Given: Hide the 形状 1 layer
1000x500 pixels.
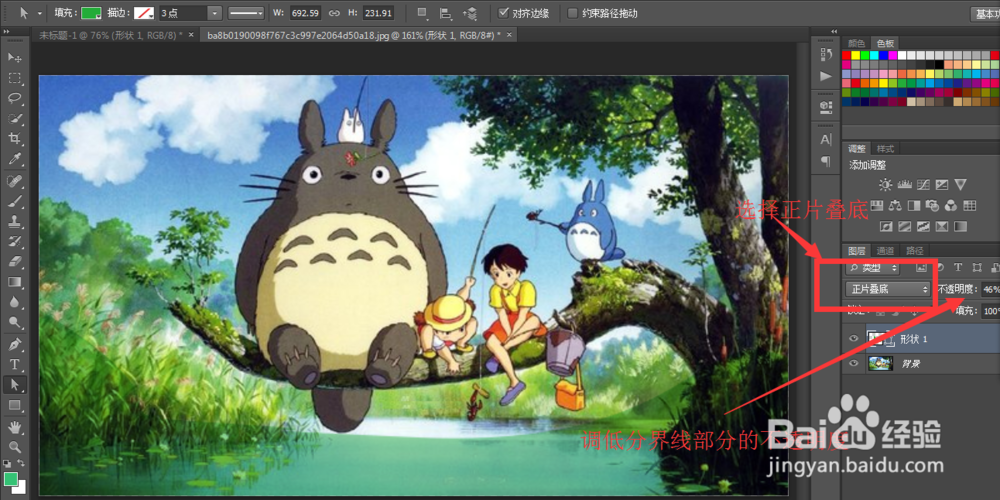Looking at the screenshot, I should (x=854, y=339).
